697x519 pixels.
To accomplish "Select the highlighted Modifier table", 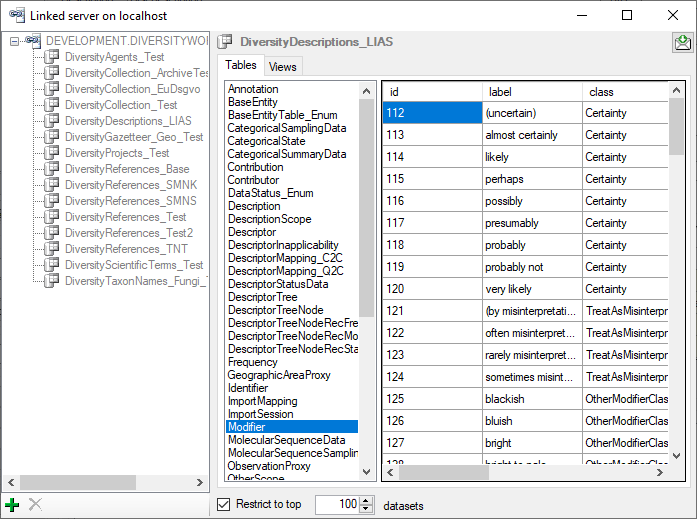I will [x=292, y=427].
